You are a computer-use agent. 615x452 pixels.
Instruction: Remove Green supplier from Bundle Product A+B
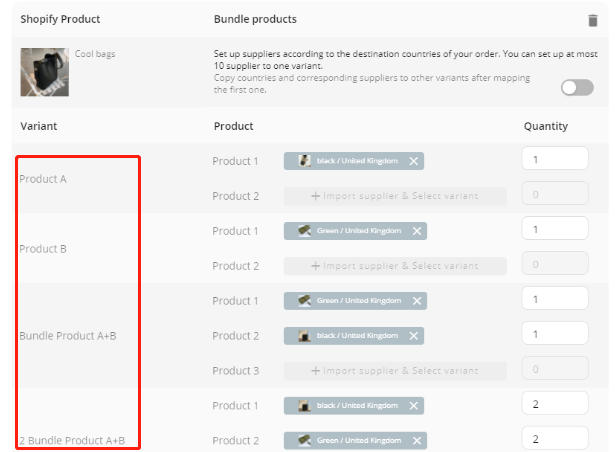pyautogui.click(x=416, y=301)
